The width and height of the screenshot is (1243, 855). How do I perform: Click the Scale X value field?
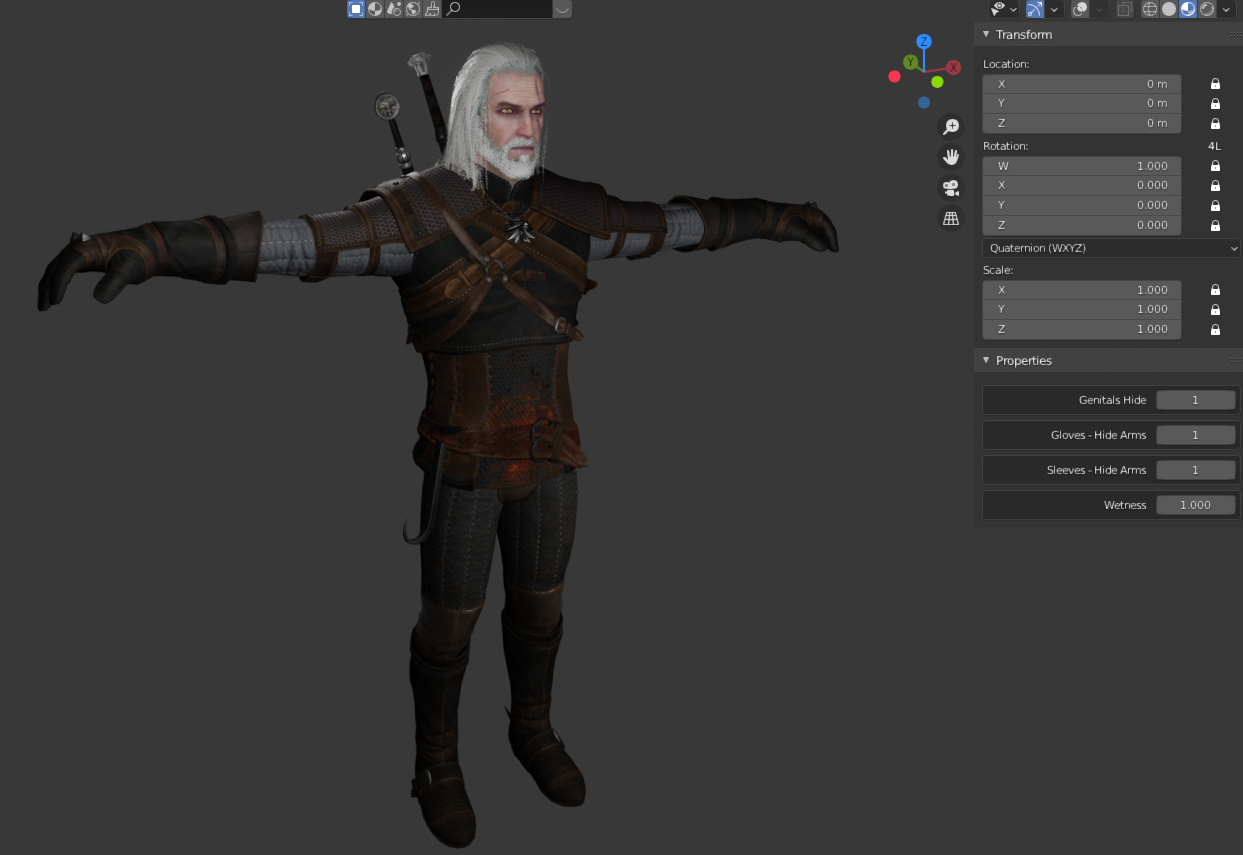(1082, 290)
